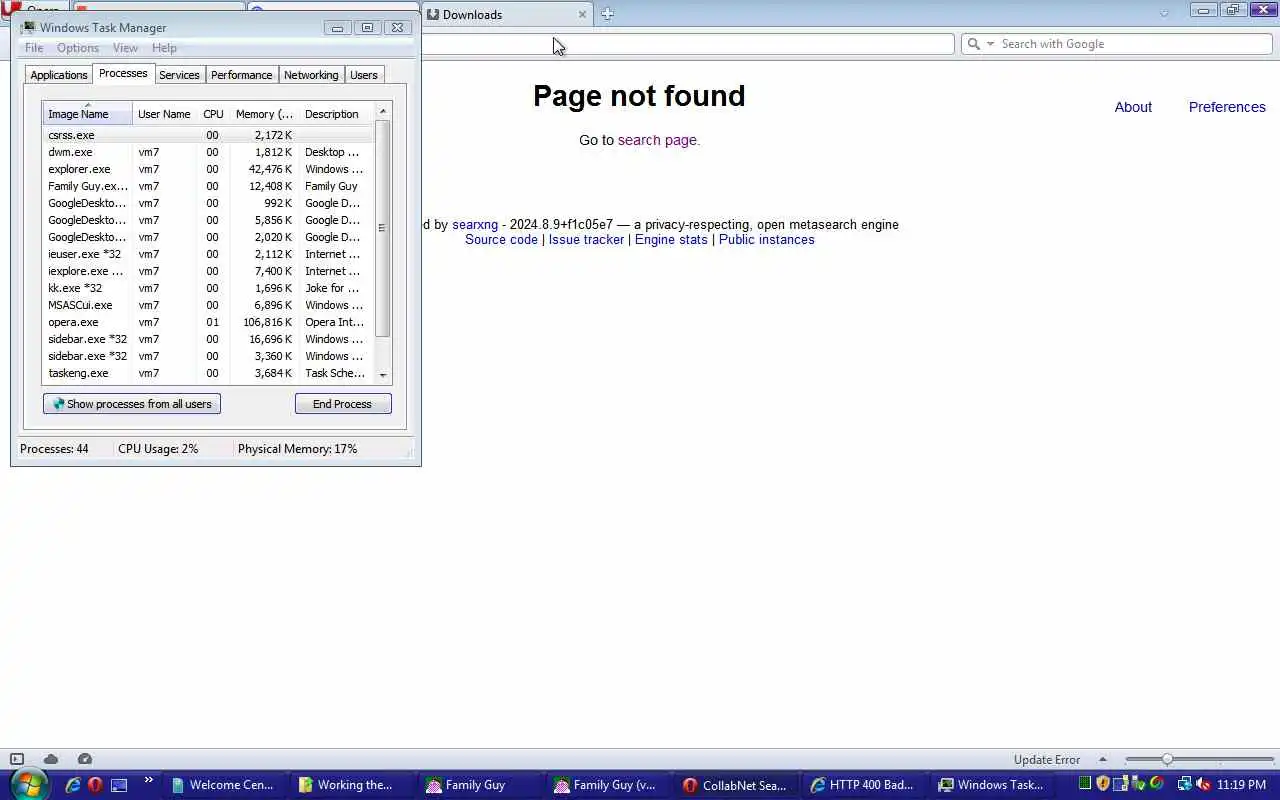Click the muted volume tray icon

tap(1203, 784)
